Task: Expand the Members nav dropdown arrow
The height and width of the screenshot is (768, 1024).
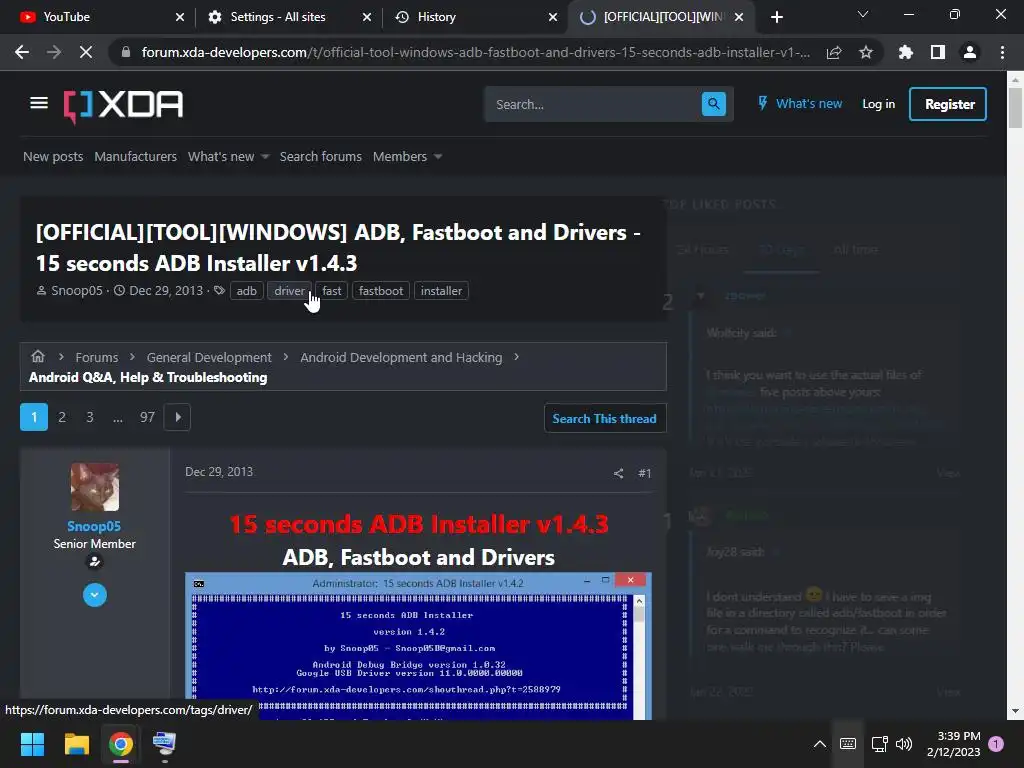Action: (x=438, y=157)
